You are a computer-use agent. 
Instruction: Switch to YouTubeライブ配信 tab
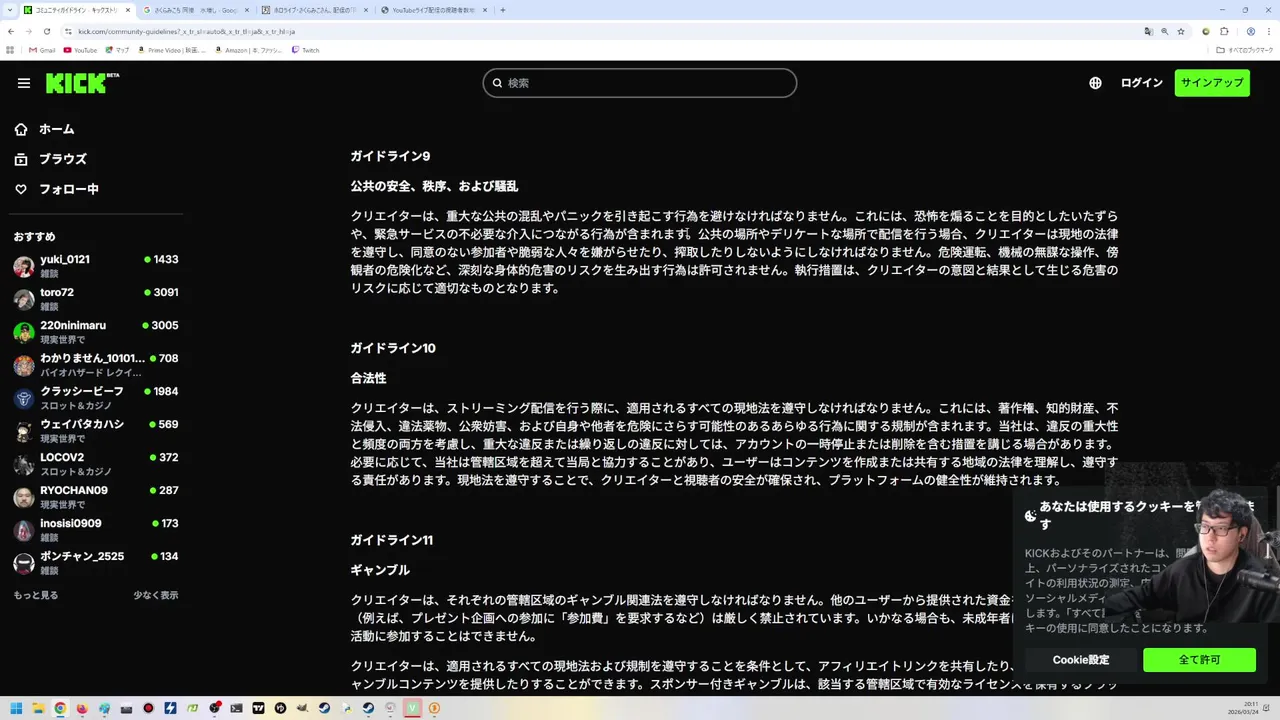433,10
